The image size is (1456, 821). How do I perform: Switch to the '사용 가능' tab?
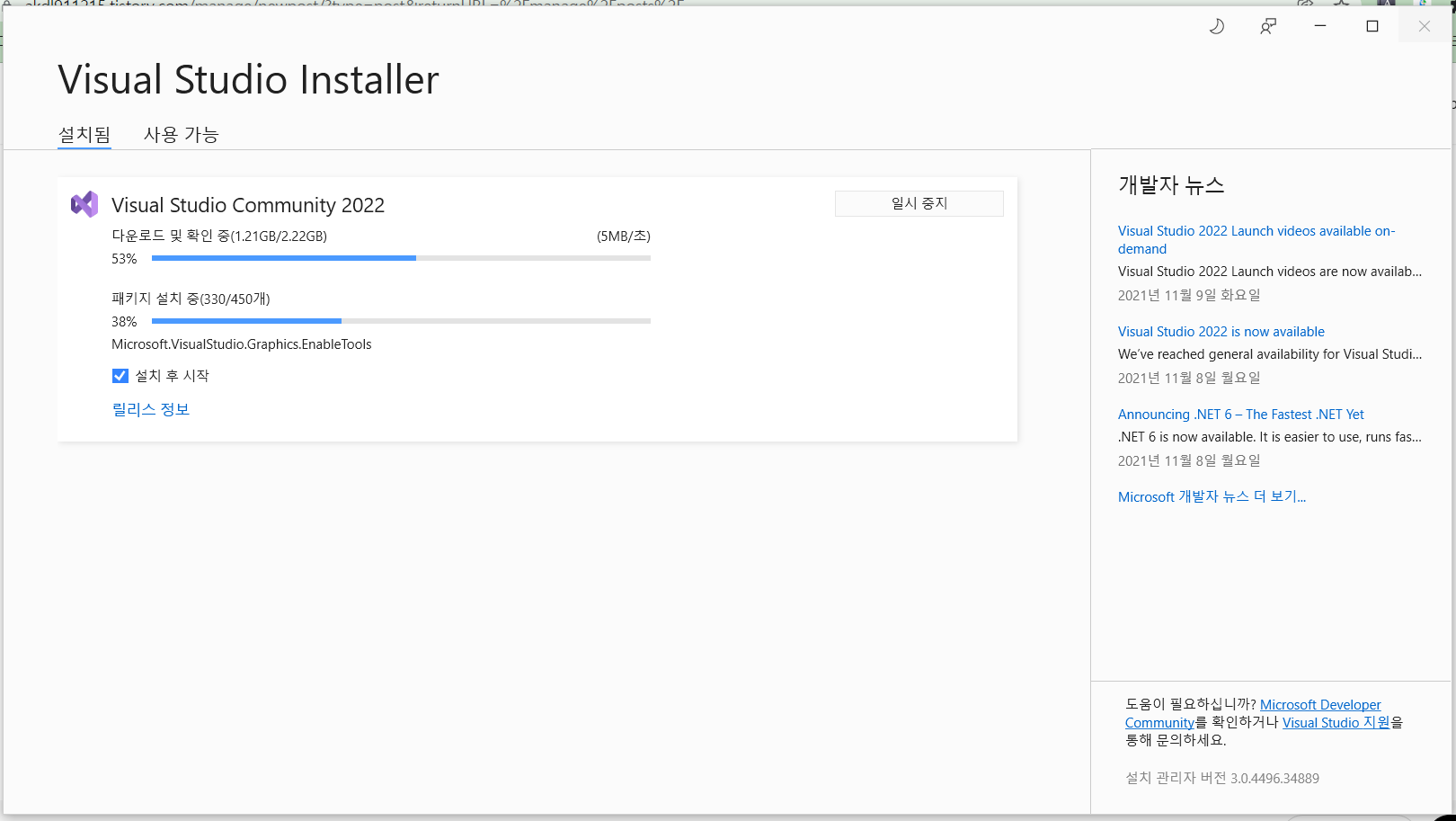(182, 135)
